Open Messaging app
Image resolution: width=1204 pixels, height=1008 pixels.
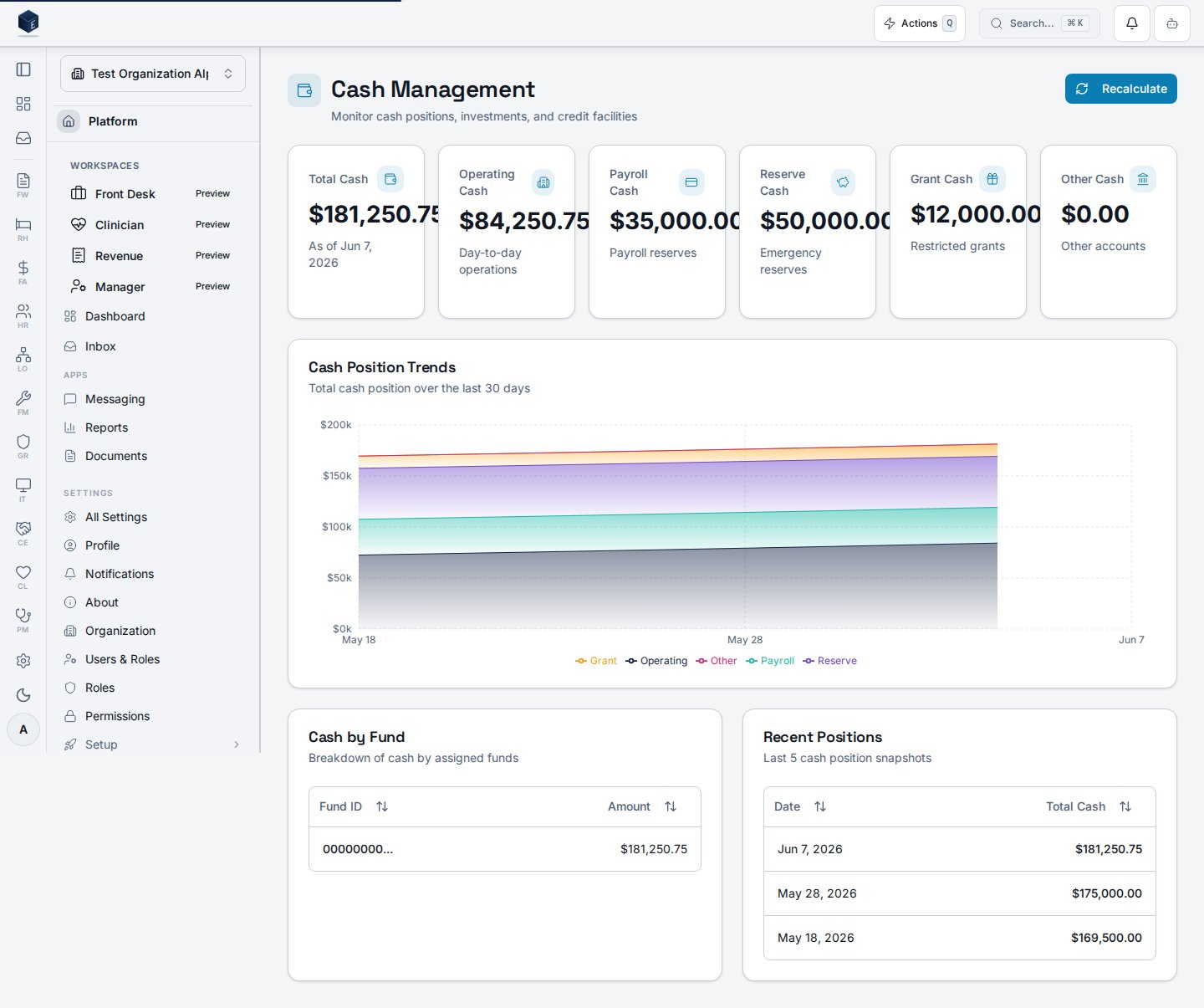click(x=153, y=399)
